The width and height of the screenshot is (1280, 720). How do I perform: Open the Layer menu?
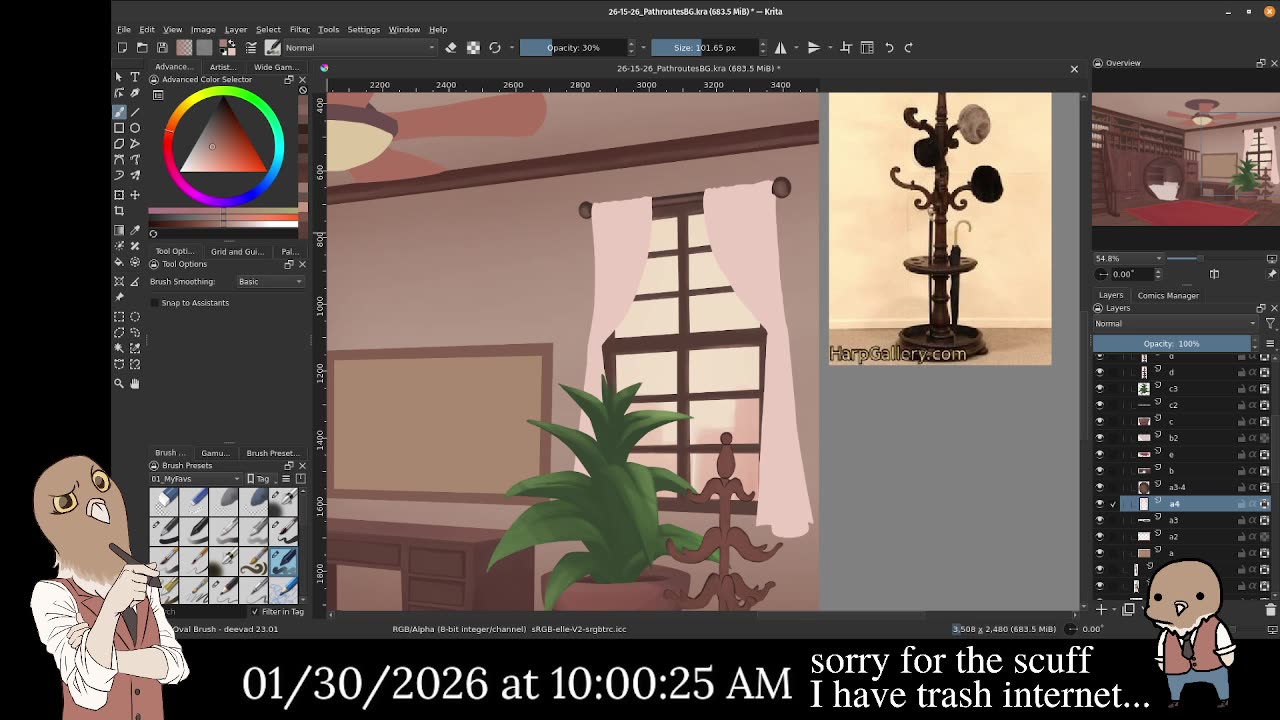coord(236,29)
